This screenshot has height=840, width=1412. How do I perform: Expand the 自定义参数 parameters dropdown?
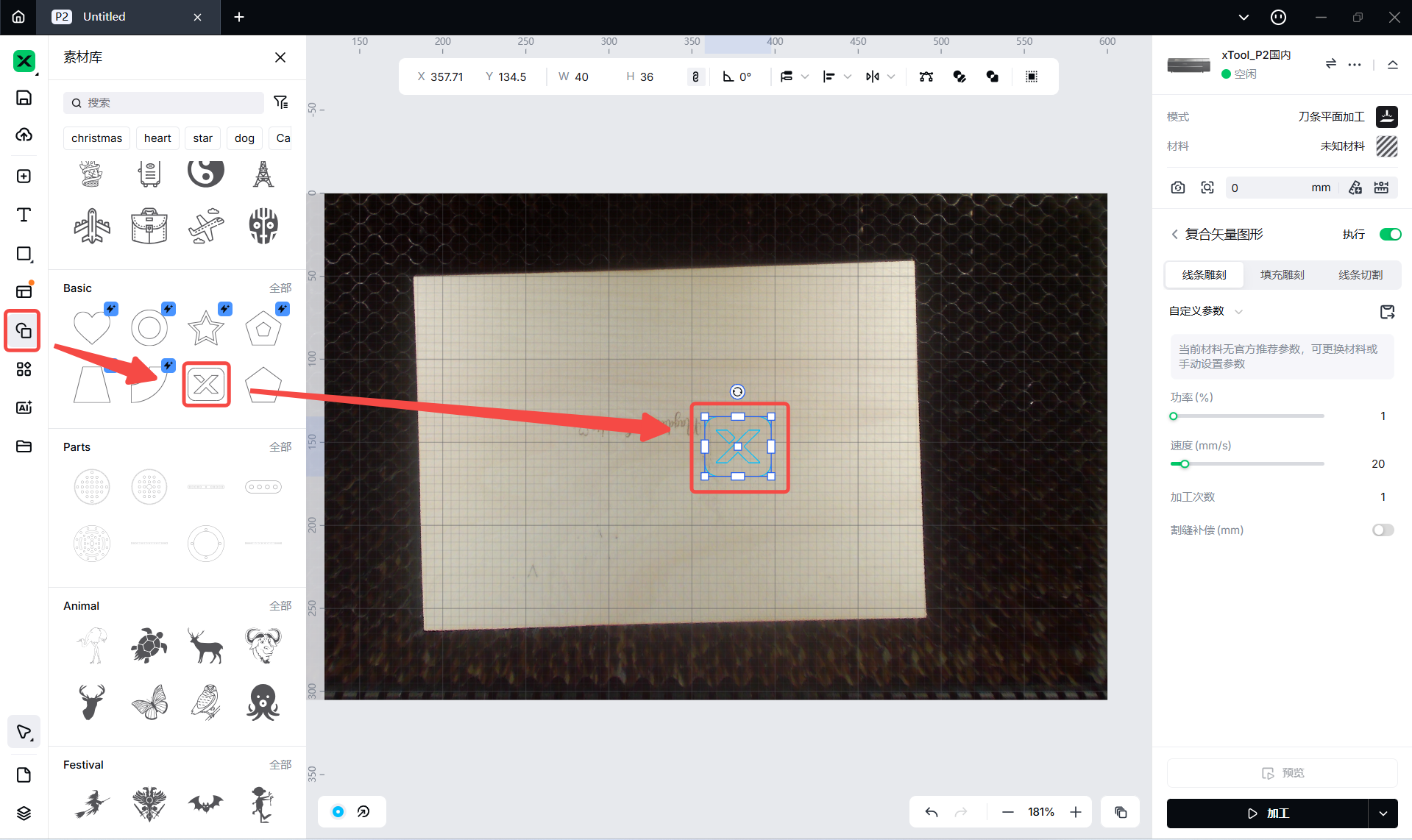point(1238,312)
